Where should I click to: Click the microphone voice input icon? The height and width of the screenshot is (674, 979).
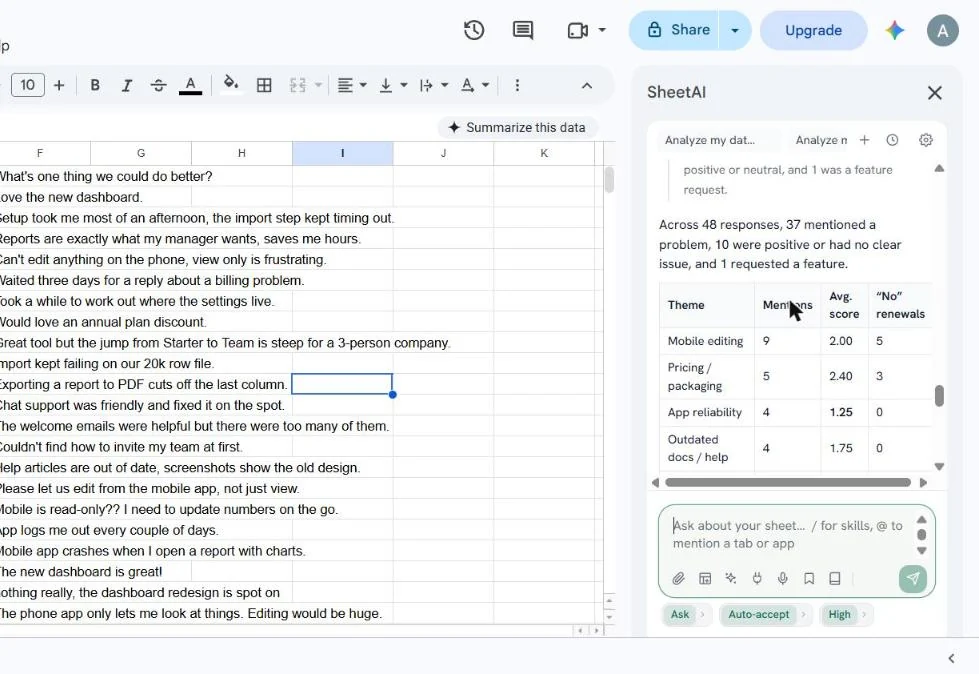tap(782, 579)
